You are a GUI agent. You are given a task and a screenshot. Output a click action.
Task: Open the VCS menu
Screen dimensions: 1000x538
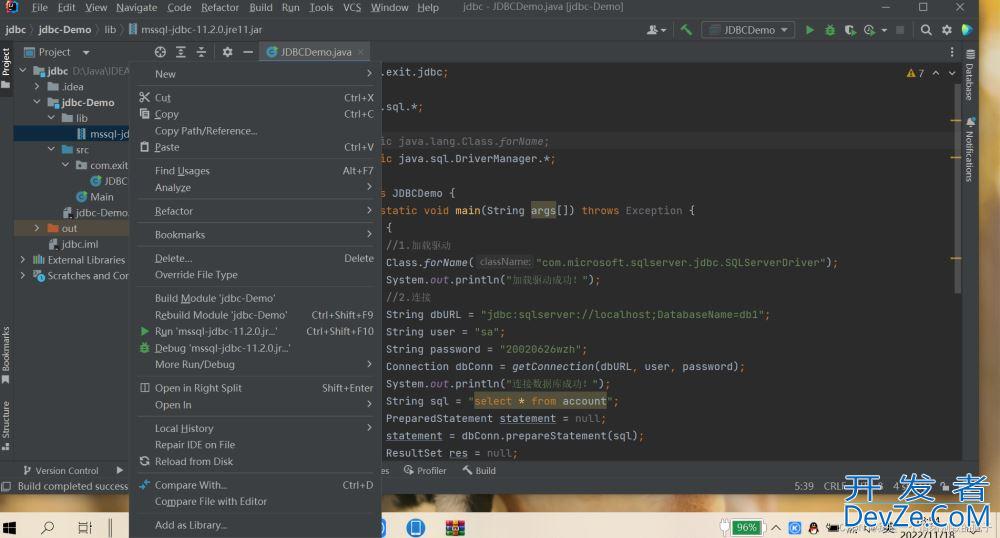point(352,8)
